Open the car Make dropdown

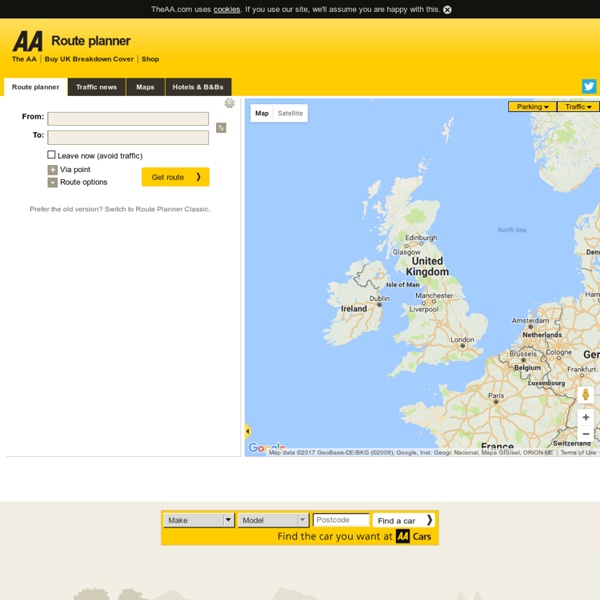tap(199, 520)
